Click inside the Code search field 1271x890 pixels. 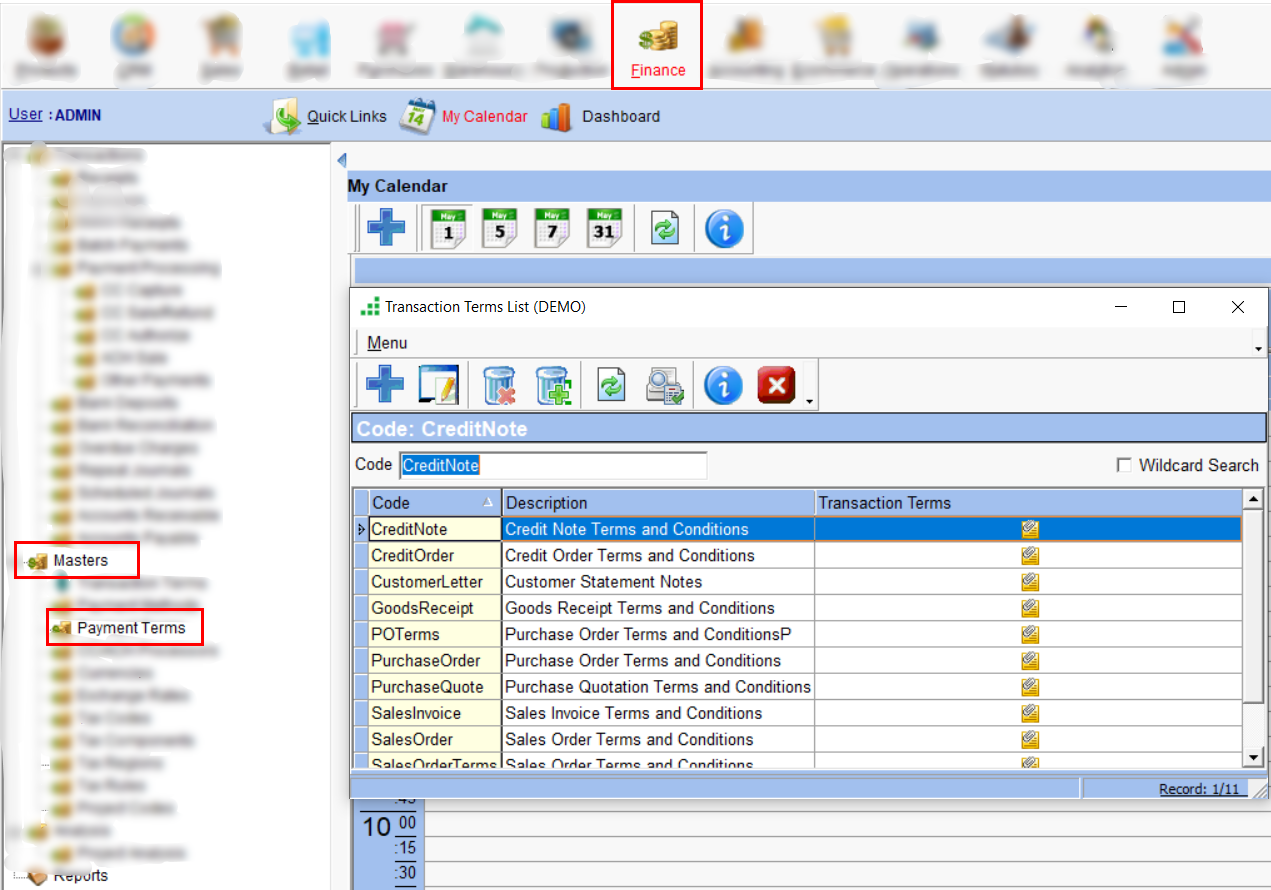pos(552,465)
